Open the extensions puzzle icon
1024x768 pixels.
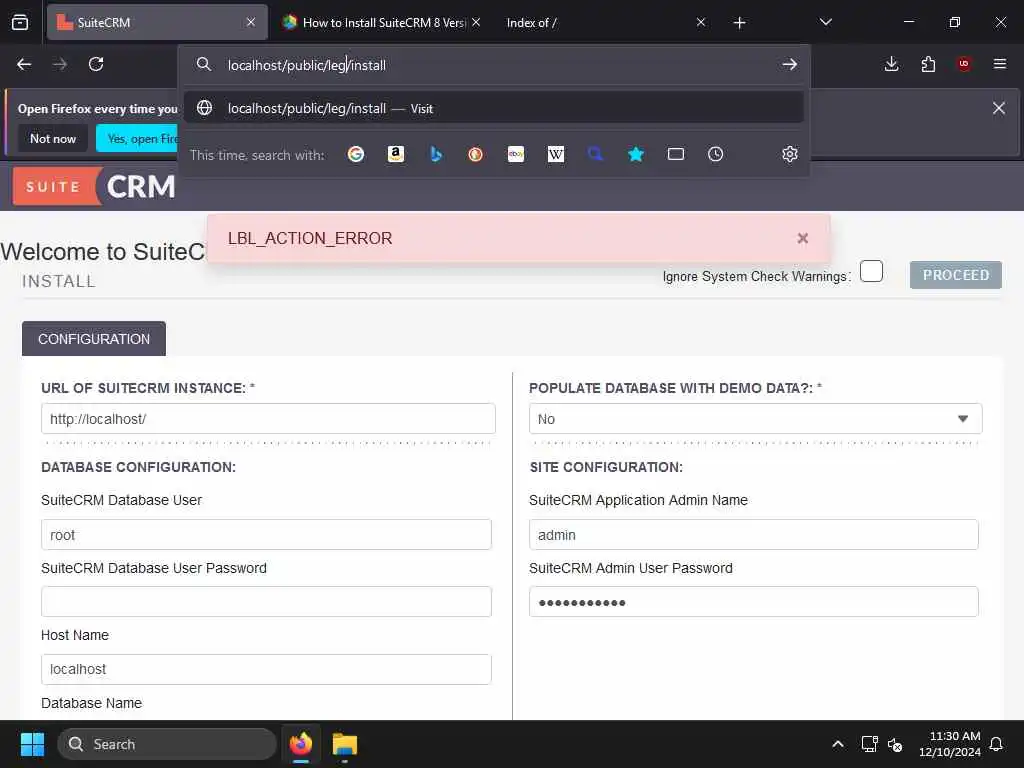tap(928, 64)
